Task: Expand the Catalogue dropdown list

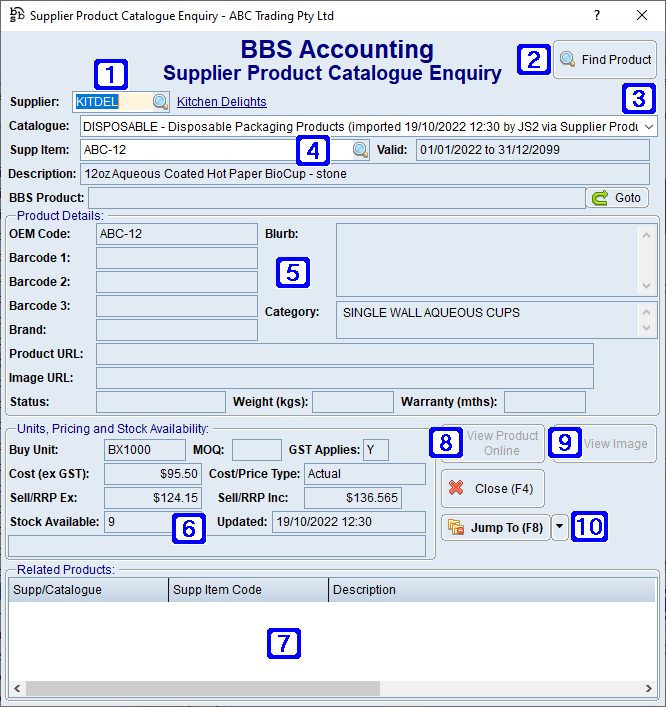Action: tap(648, 127)
